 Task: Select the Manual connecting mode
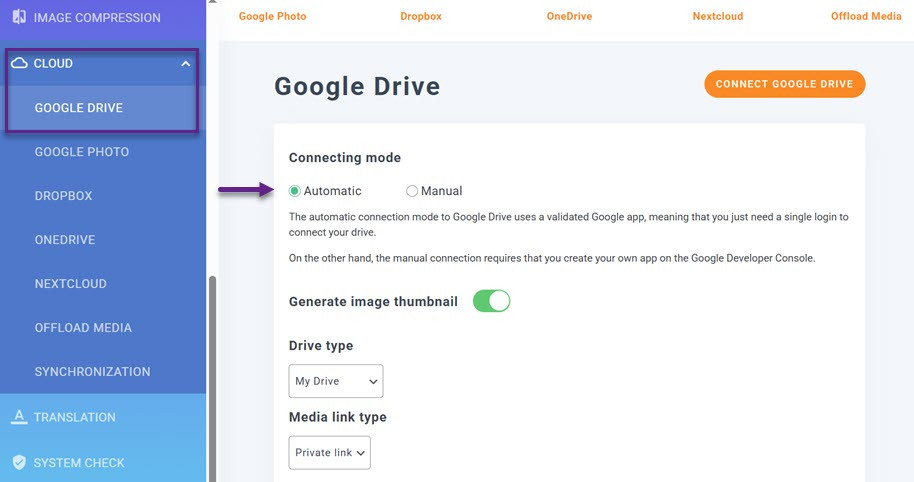coord(412,191)
